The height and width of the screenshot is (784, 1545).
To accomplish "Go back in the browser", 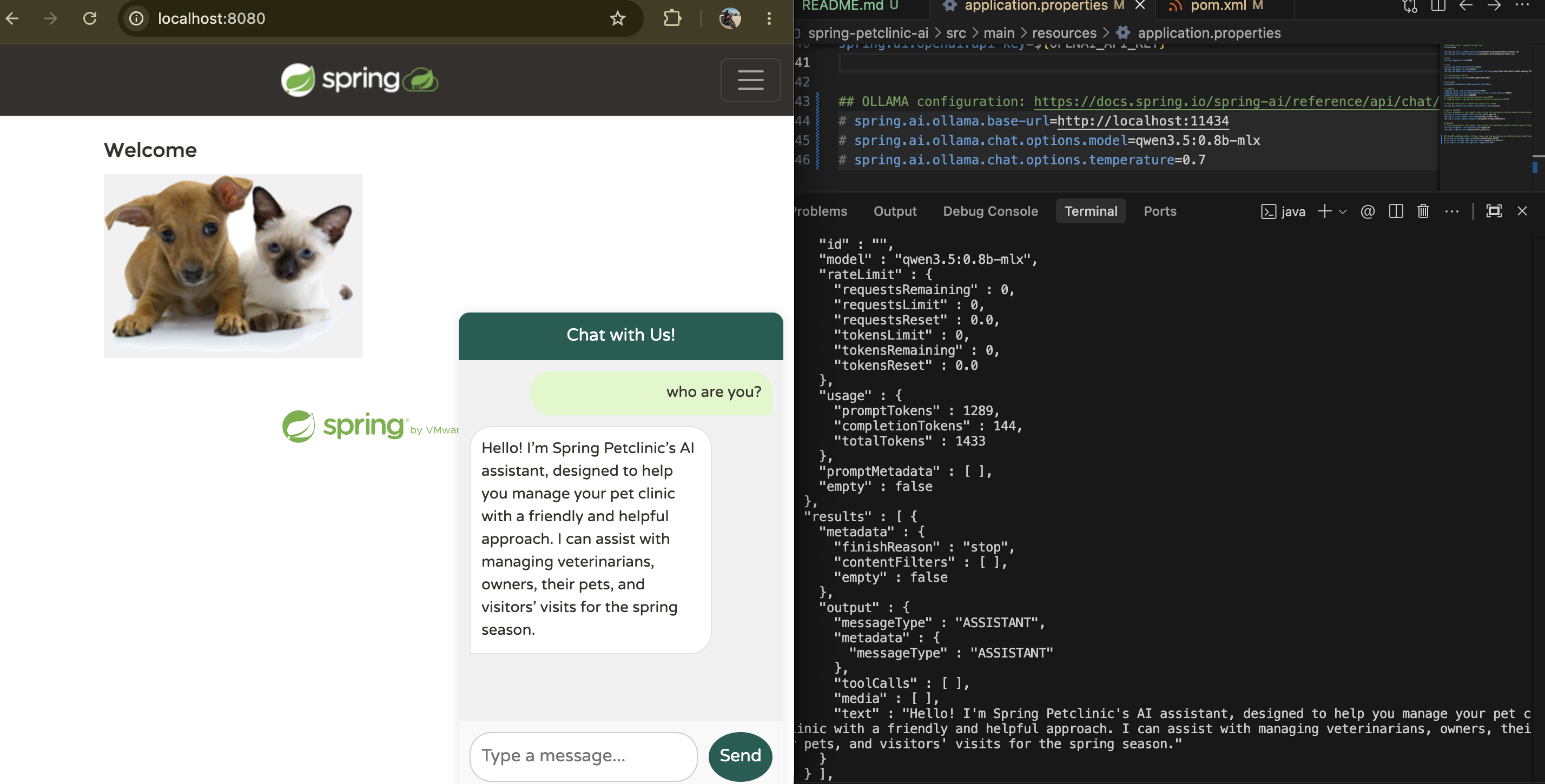I will click(12, 18).
